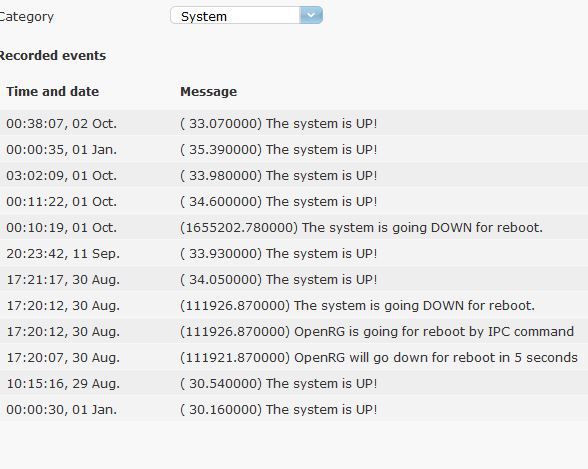Click the 30.160000 system is UP message

[279, 409]
